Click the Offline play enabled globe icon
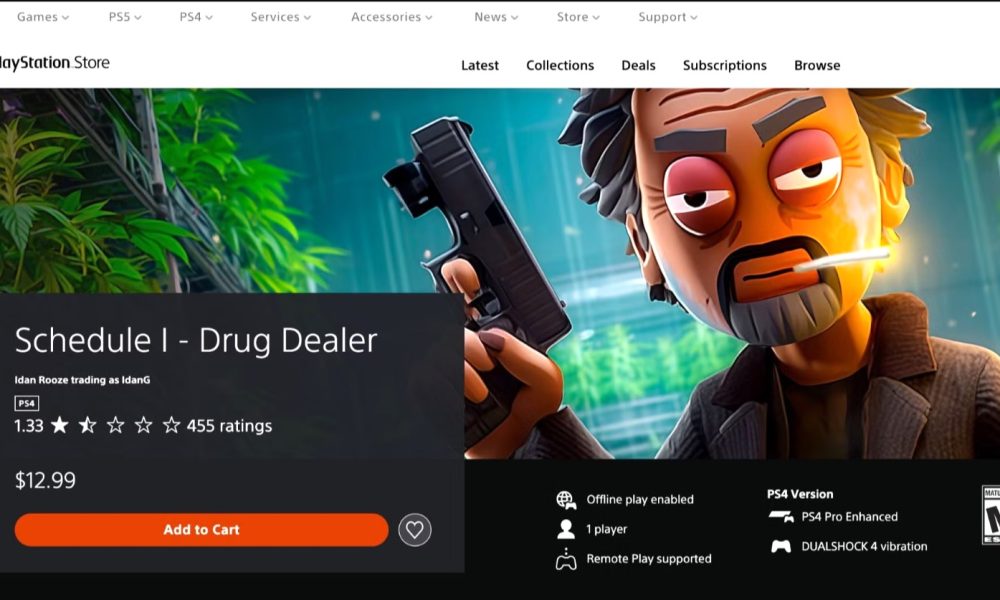The image size is (1000, 600). point(566,500)
